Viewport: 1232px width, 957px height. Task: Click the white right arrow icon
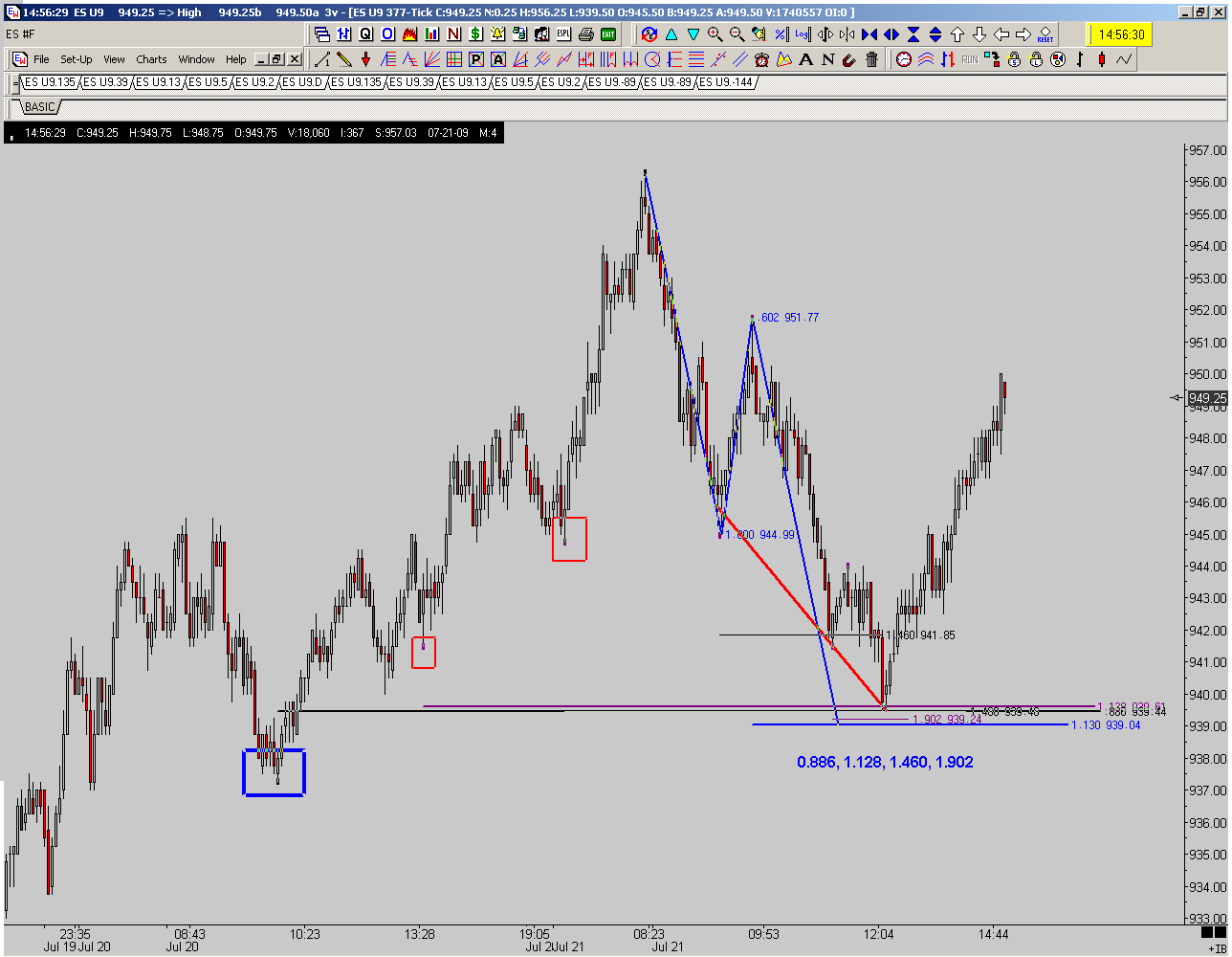tap(1023, 34)
